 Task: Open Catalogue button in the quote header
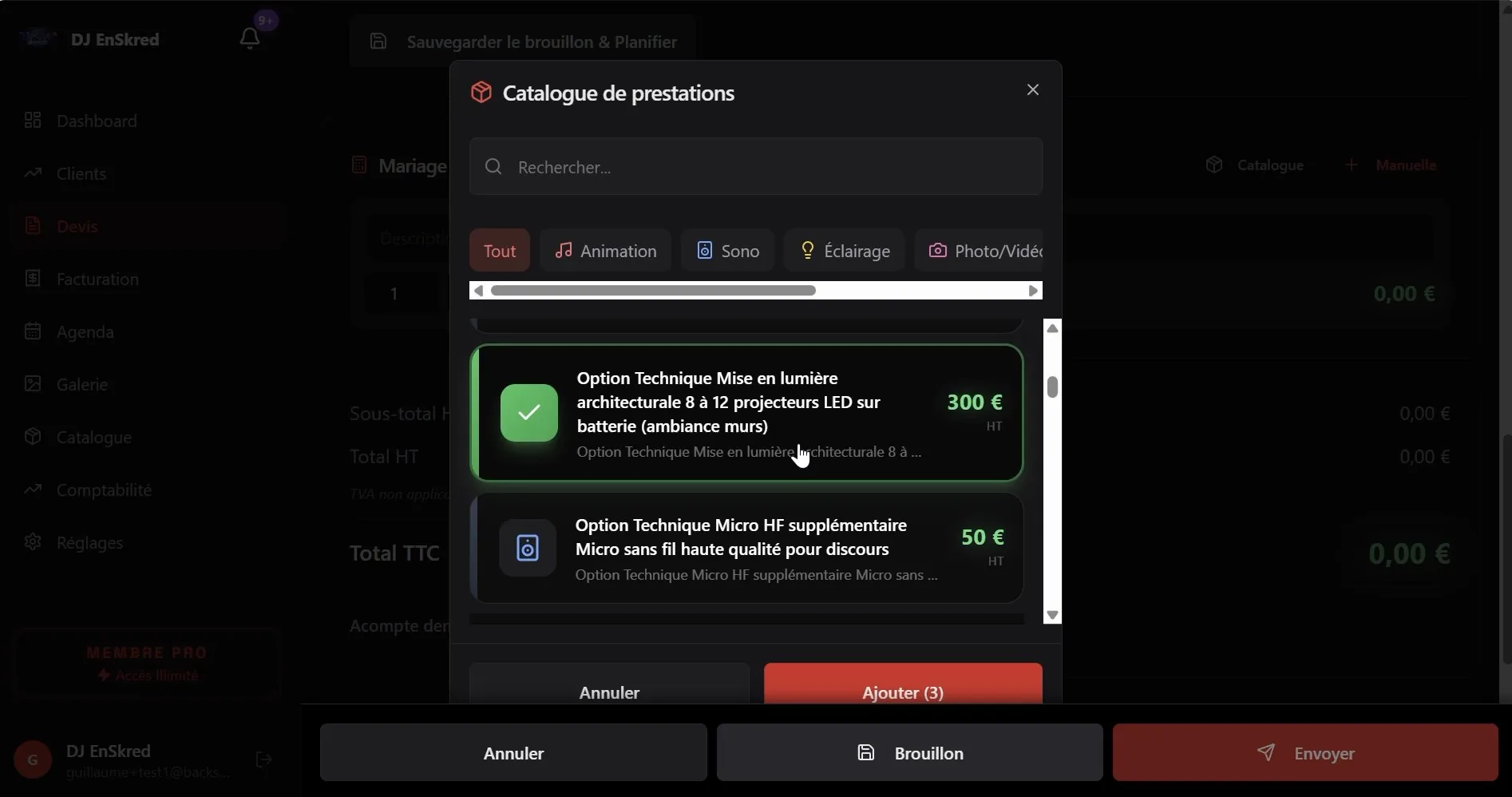tap(1255, 165)
